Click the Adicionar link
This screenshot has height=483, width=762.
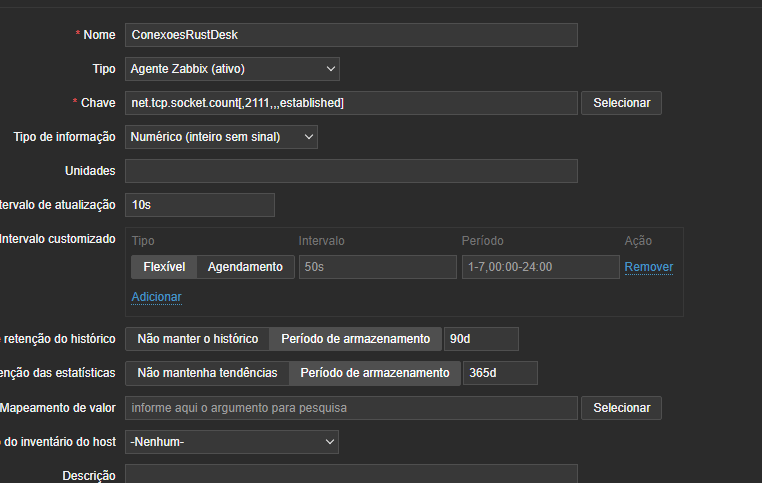point(157,297)
